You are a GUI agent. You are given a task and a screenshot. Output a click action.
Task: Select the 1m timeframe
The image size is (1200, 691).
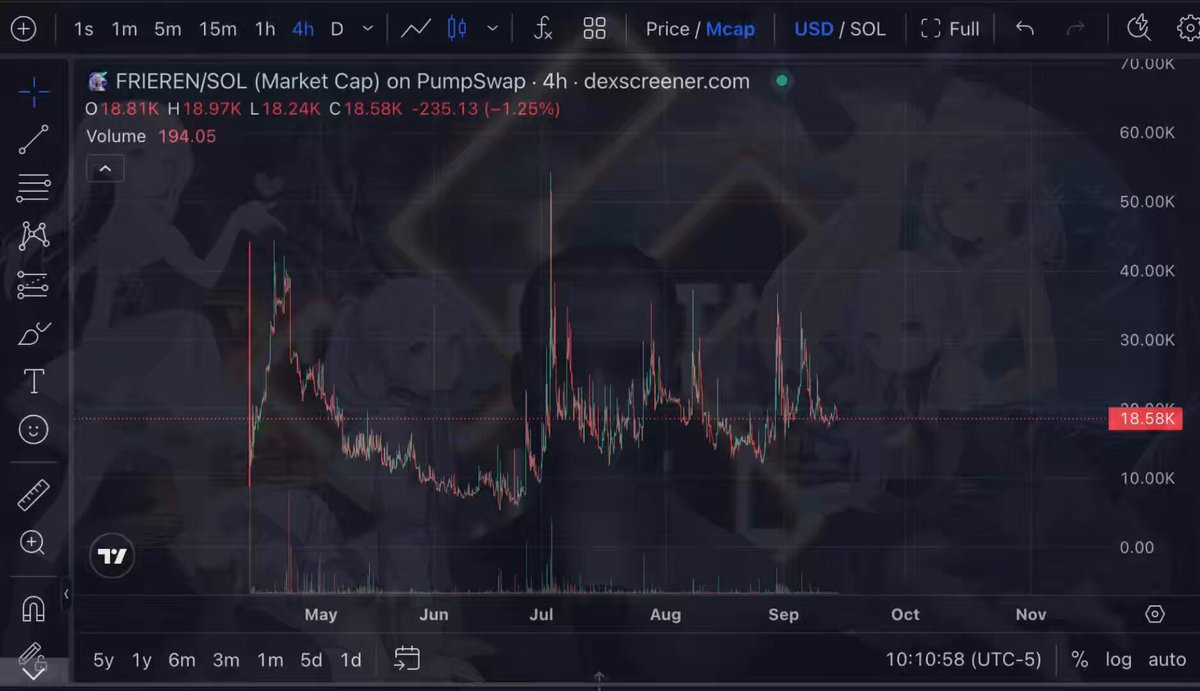click(124, 29)
